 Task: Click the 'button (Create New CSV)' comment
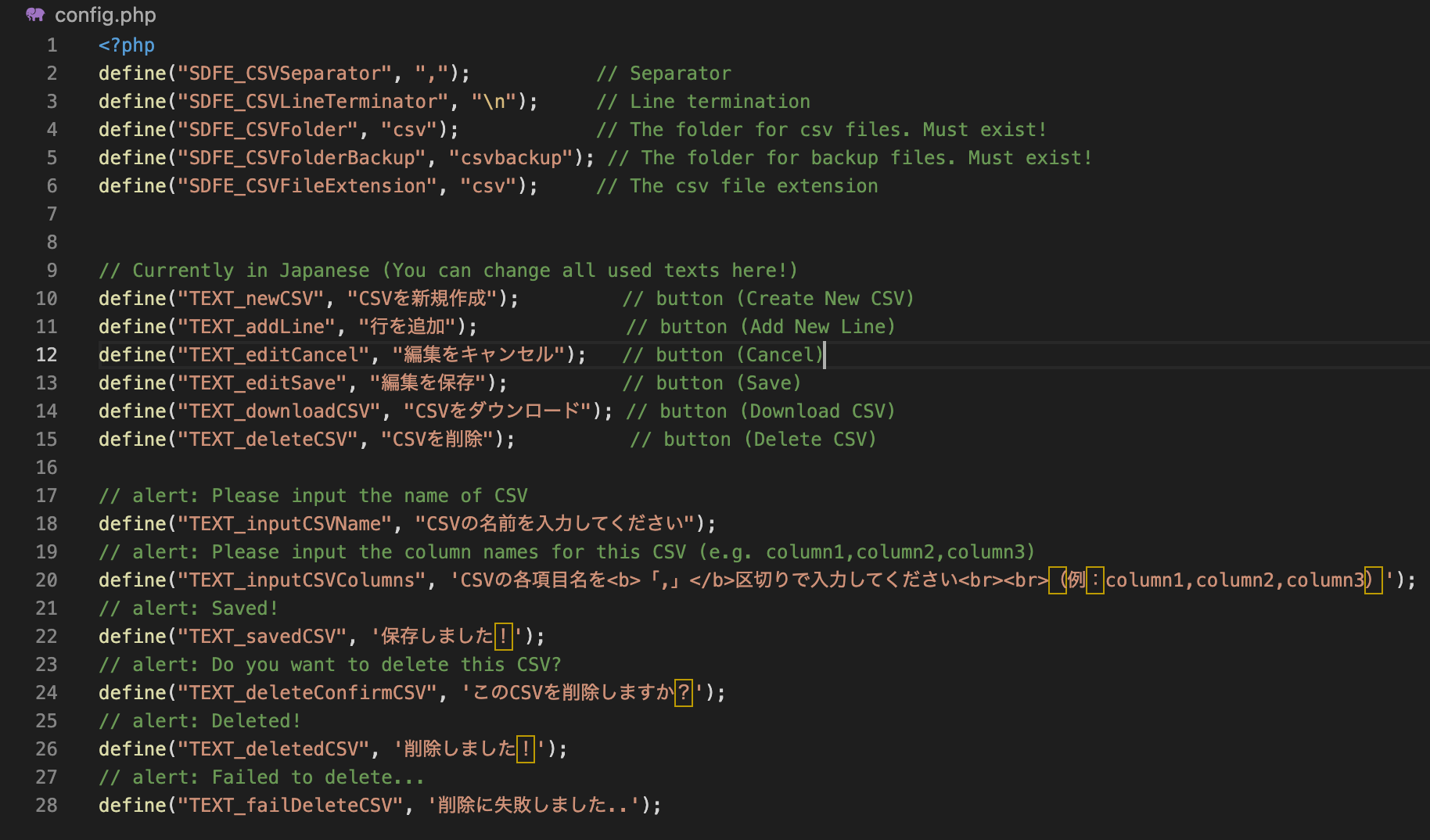768,299
